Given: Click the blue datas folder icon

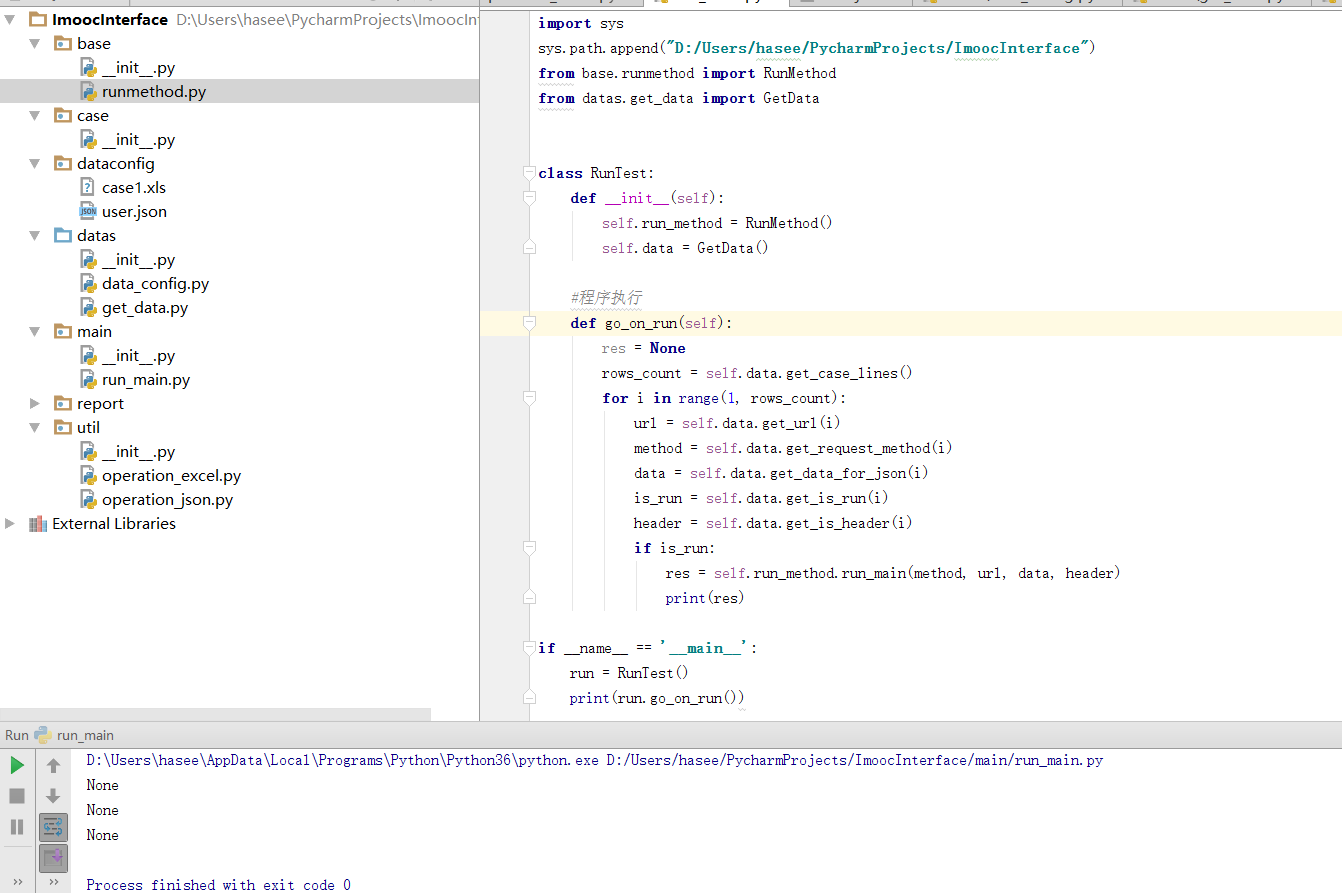Looking at the screenshot, I should (63, 236).
